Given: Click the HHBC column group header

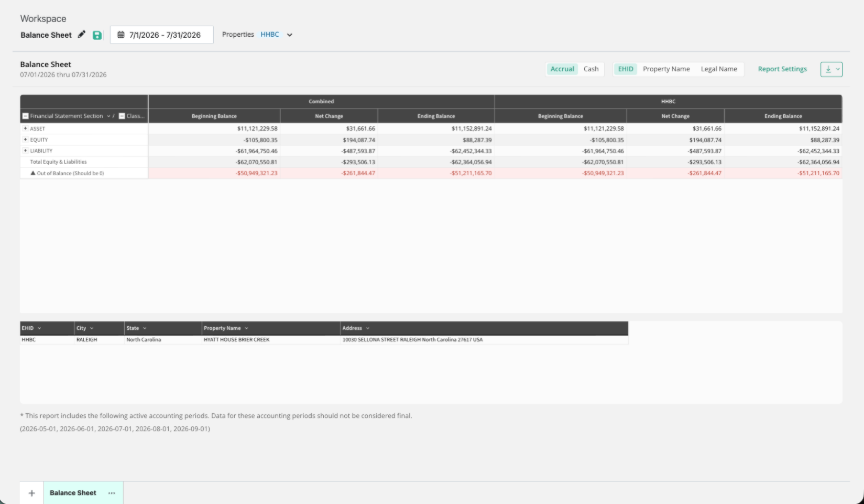Looking at the screenshot, I should pyautogui.click(x=668, y=101).
